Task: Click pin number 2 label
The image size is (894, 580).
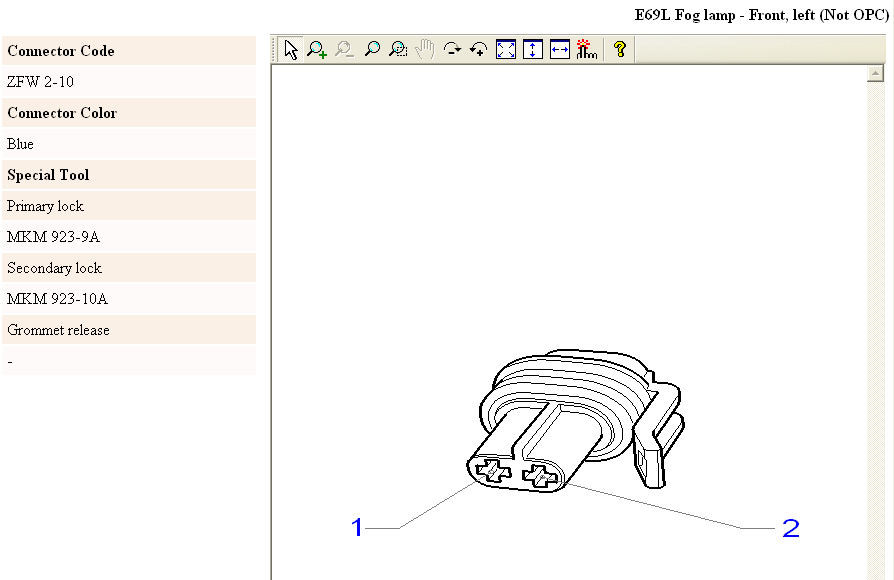Action: 790,528
